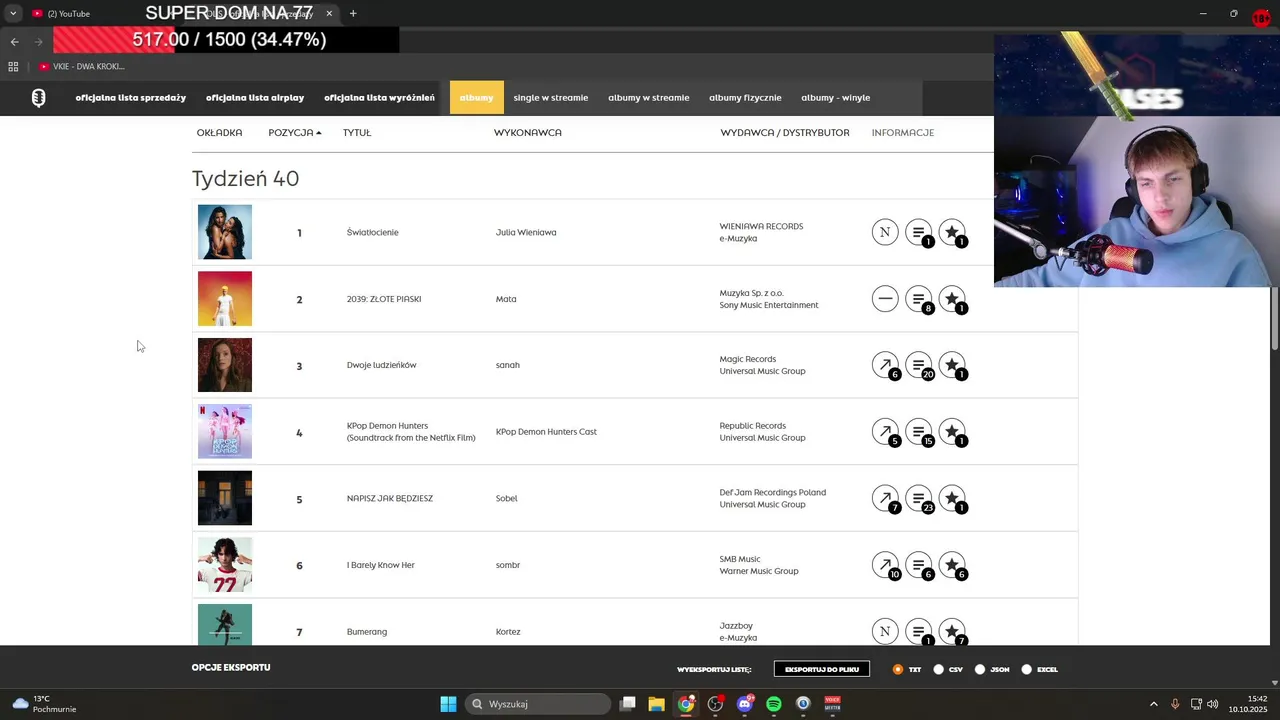Select the CSV export format radio button
The image size is (1280, 720).
tap(938, 669)
